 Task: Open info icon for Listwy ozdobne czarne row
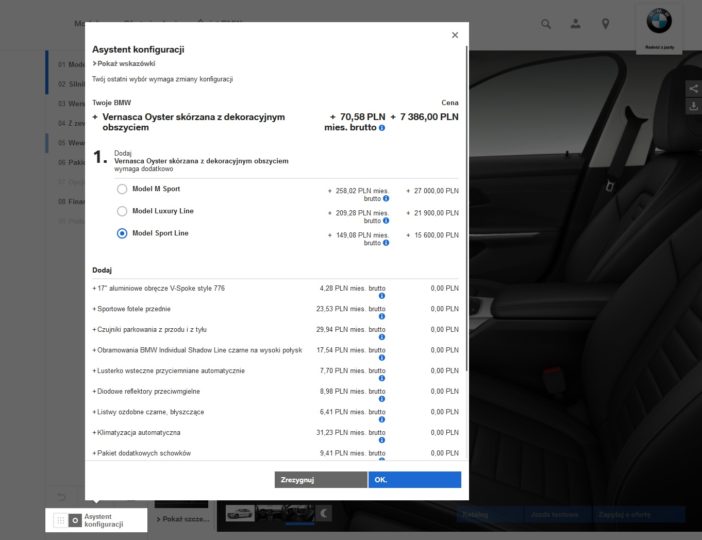coord(382,420)
